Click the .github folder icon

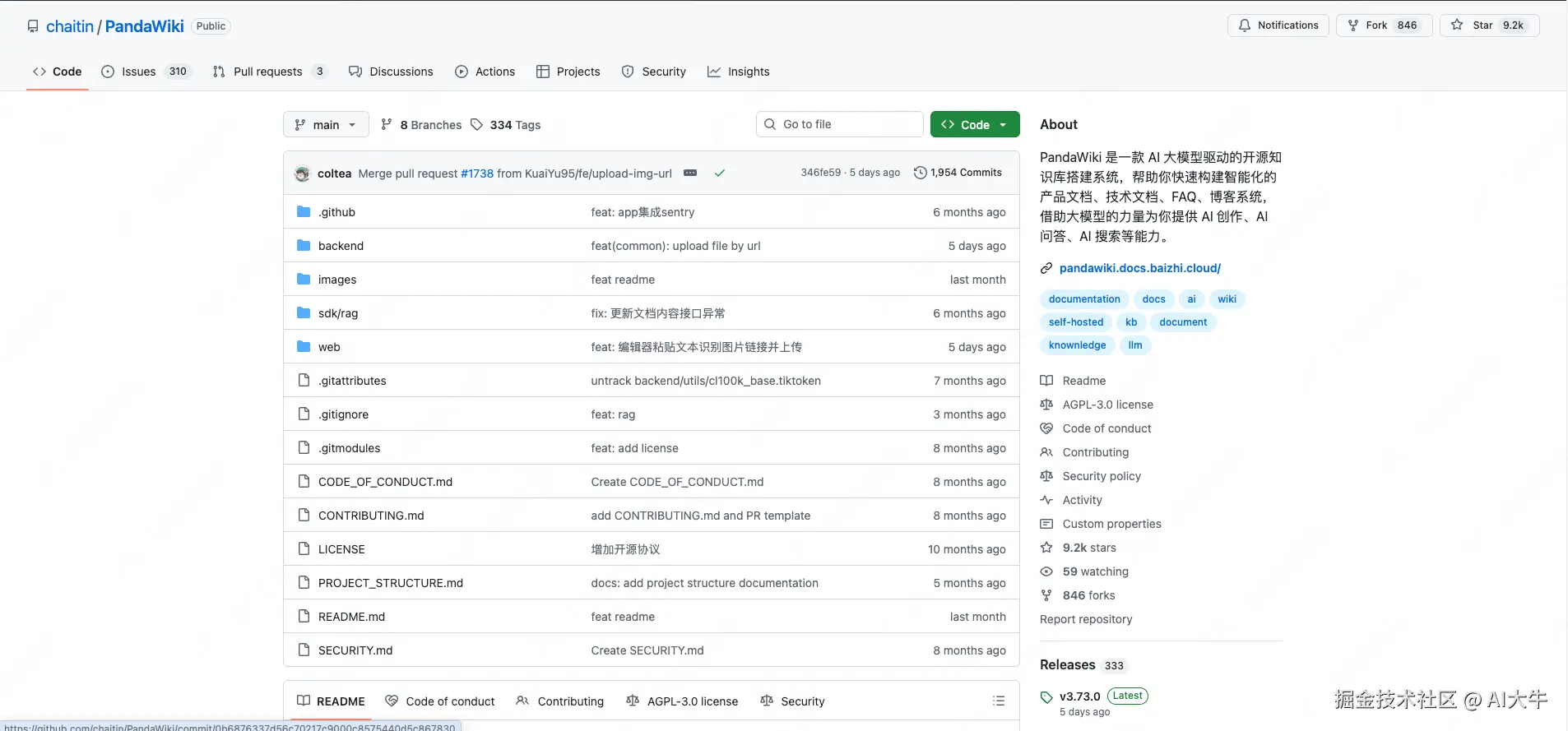click(x=304, y=212)
